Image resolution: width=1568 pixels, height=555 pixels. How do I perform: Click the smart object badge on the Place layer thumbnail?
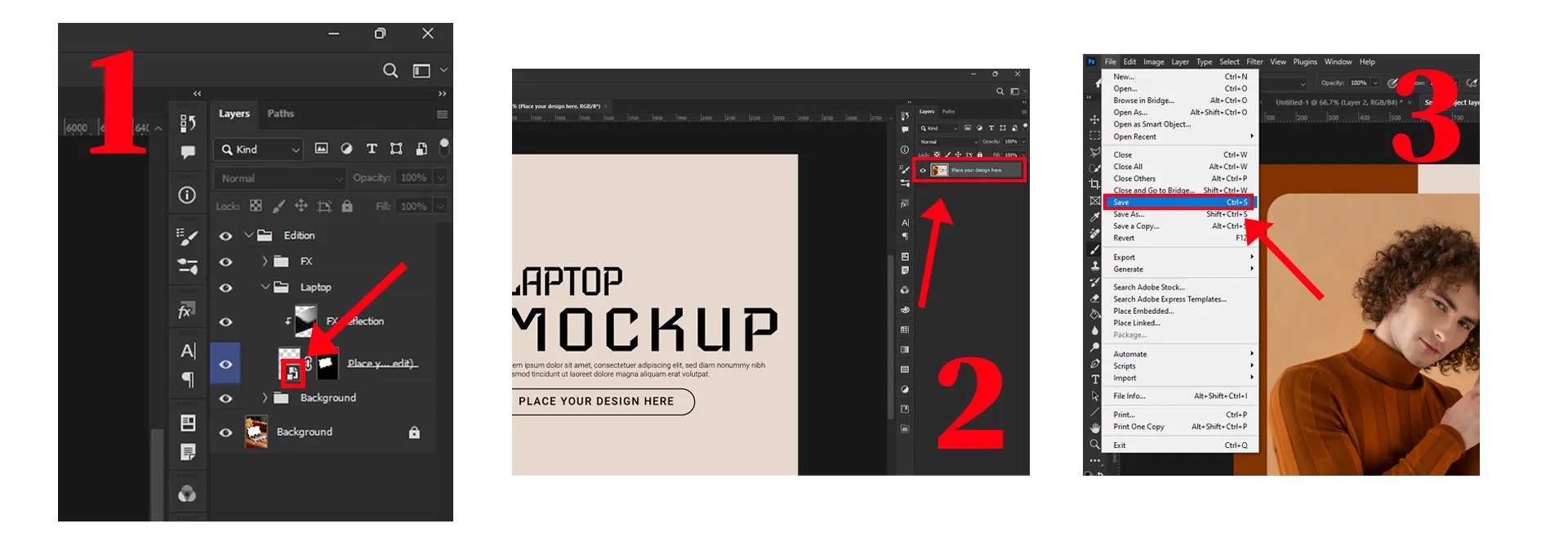pyautogui.click(x=292, y=374)
